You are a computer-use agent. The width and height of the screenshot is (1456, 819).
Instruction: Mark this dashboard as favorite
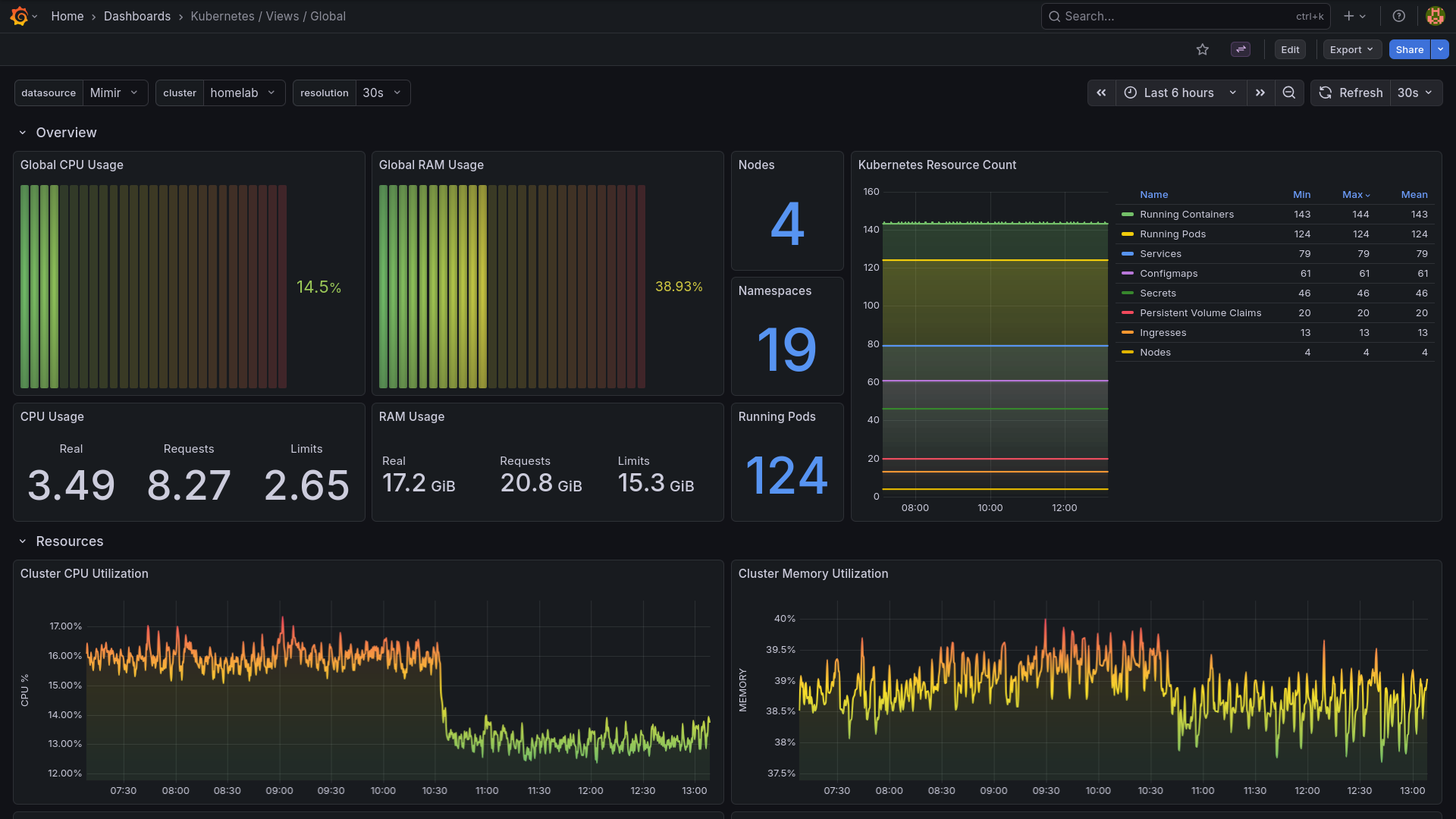tap(1202, 49)
